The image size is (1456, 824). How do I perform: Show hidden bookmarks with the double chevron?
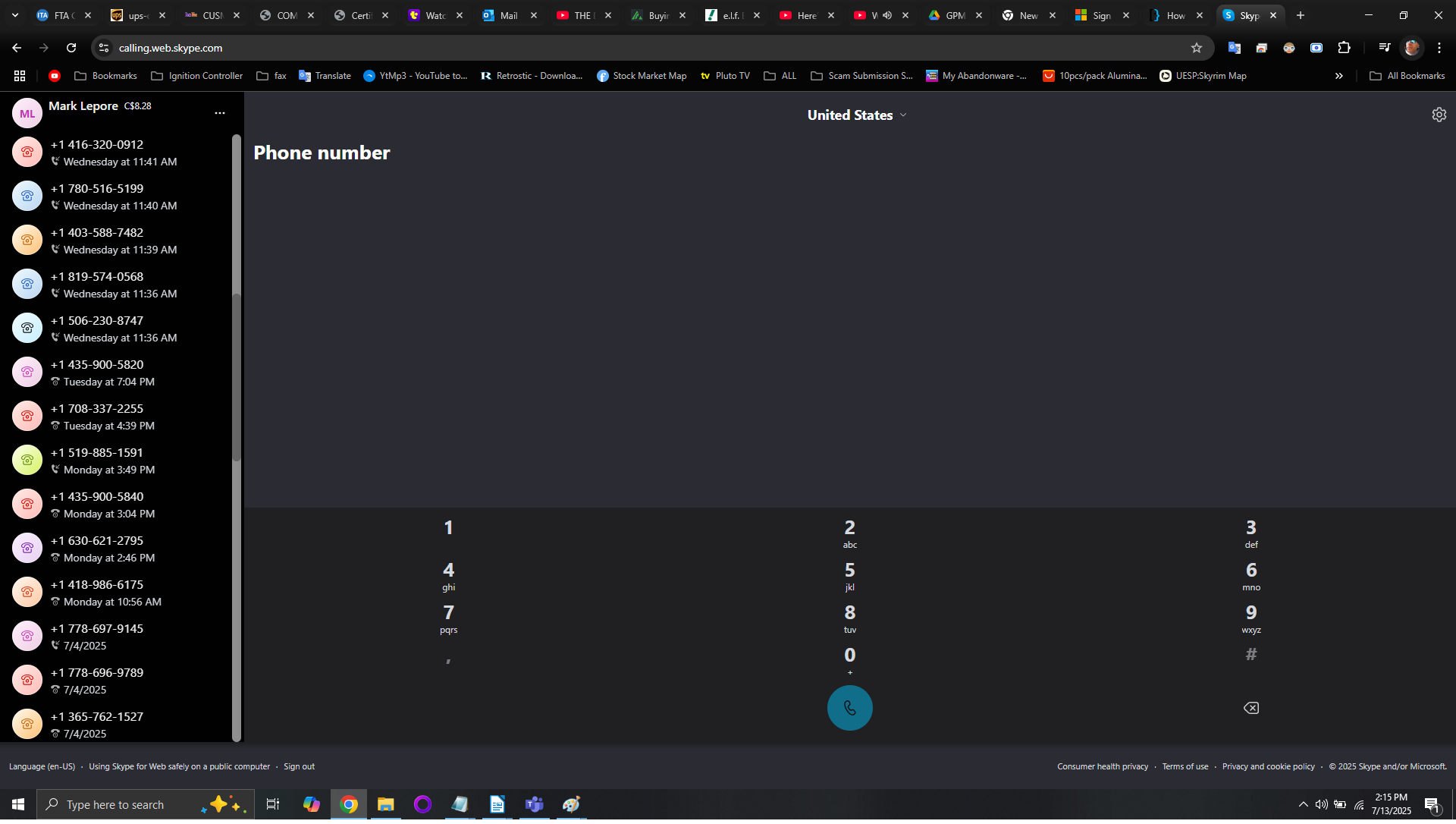(1338, 76)
